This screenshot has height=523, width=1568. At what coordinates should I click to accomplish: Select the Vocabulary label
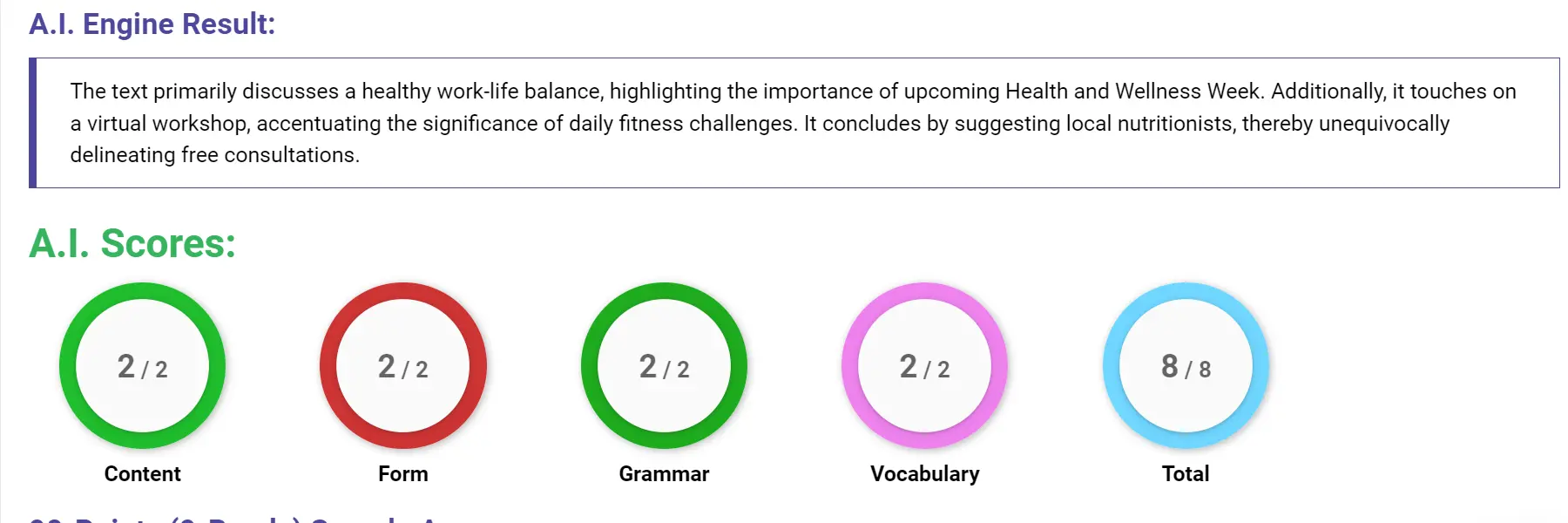[x=924, y=473]
